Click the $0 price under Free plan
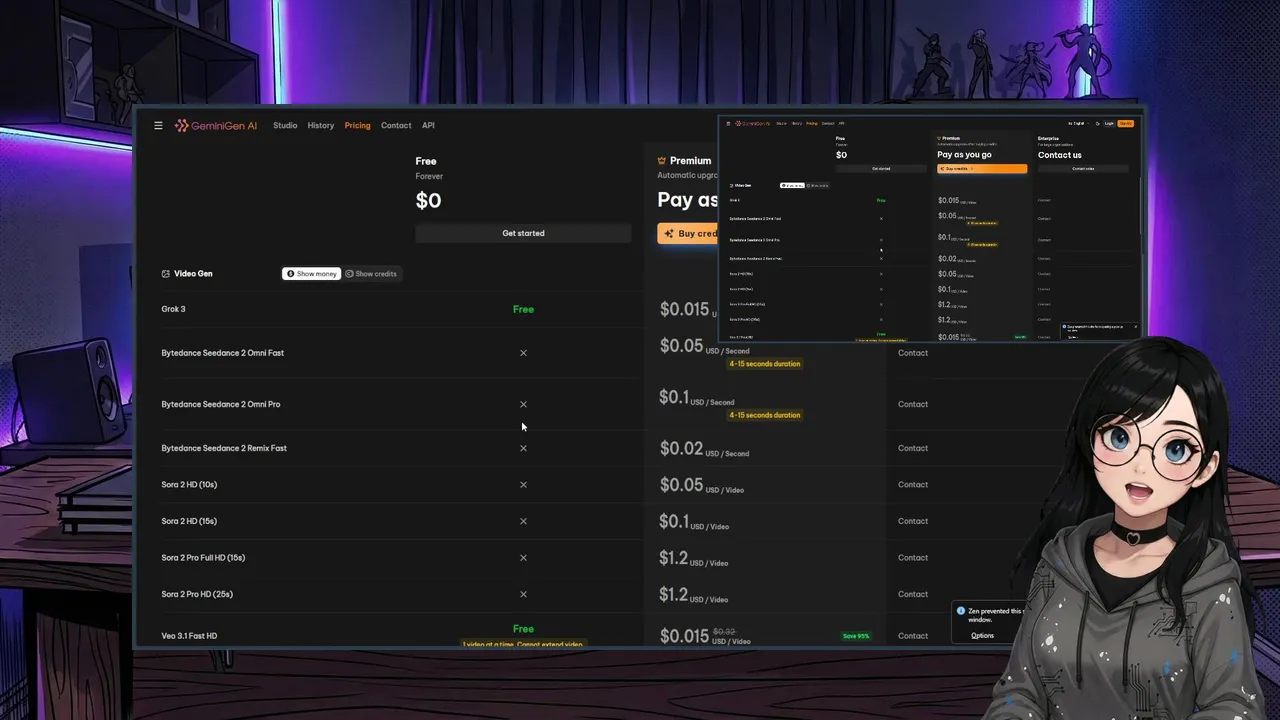The image size is (1280, 720). (x=428, y=200)
